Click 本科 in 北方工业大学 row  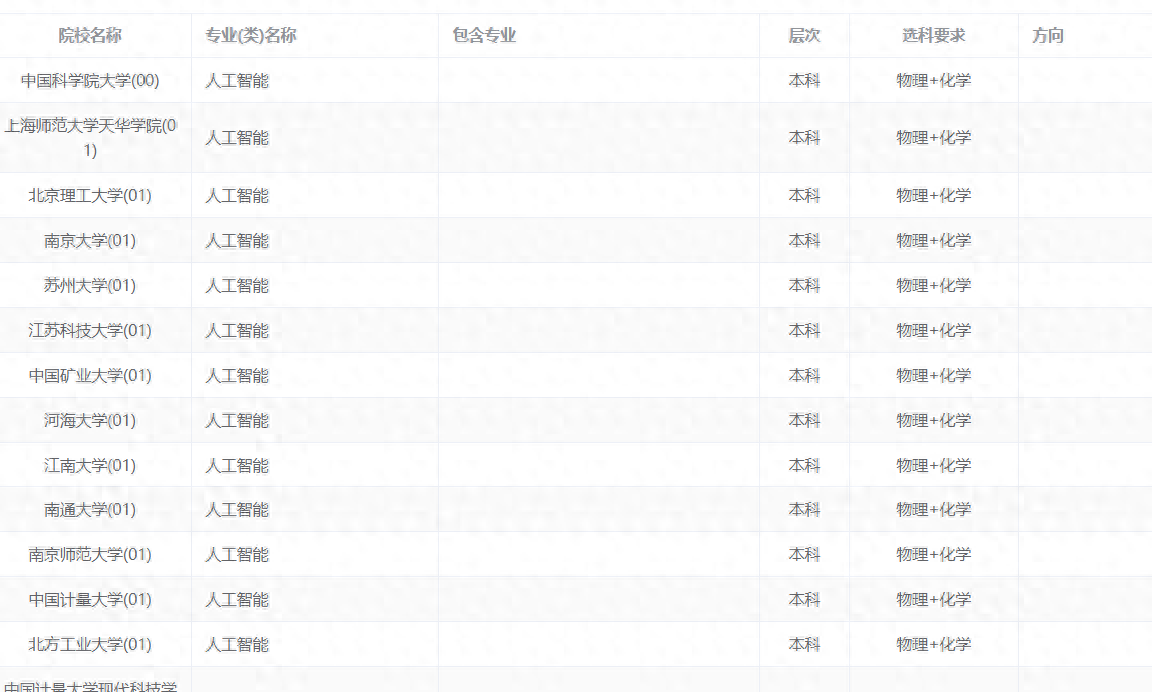[x=804, y=645]
